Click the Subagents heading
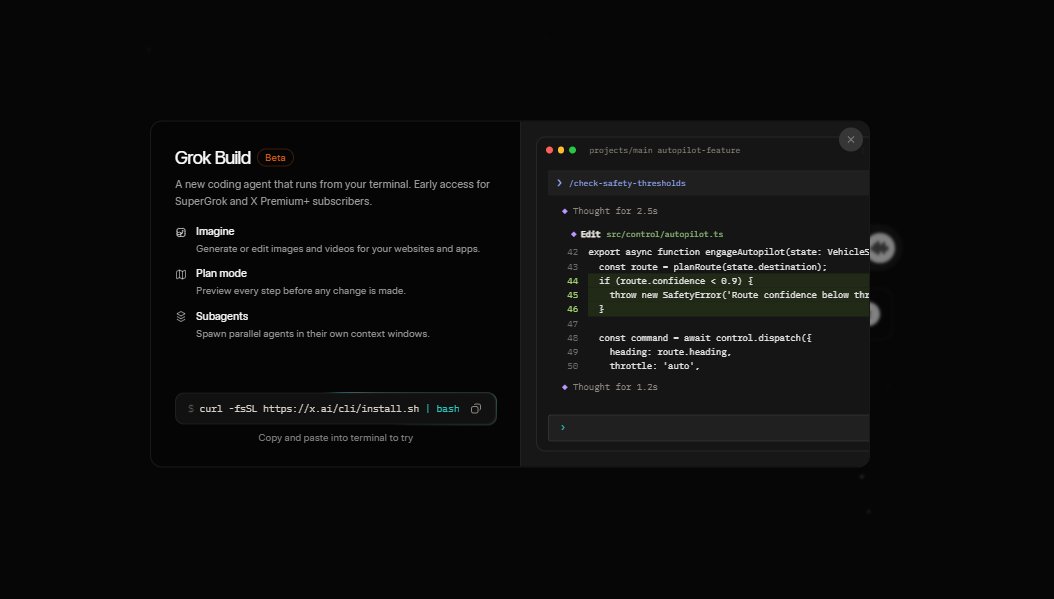 click(222, 316)
